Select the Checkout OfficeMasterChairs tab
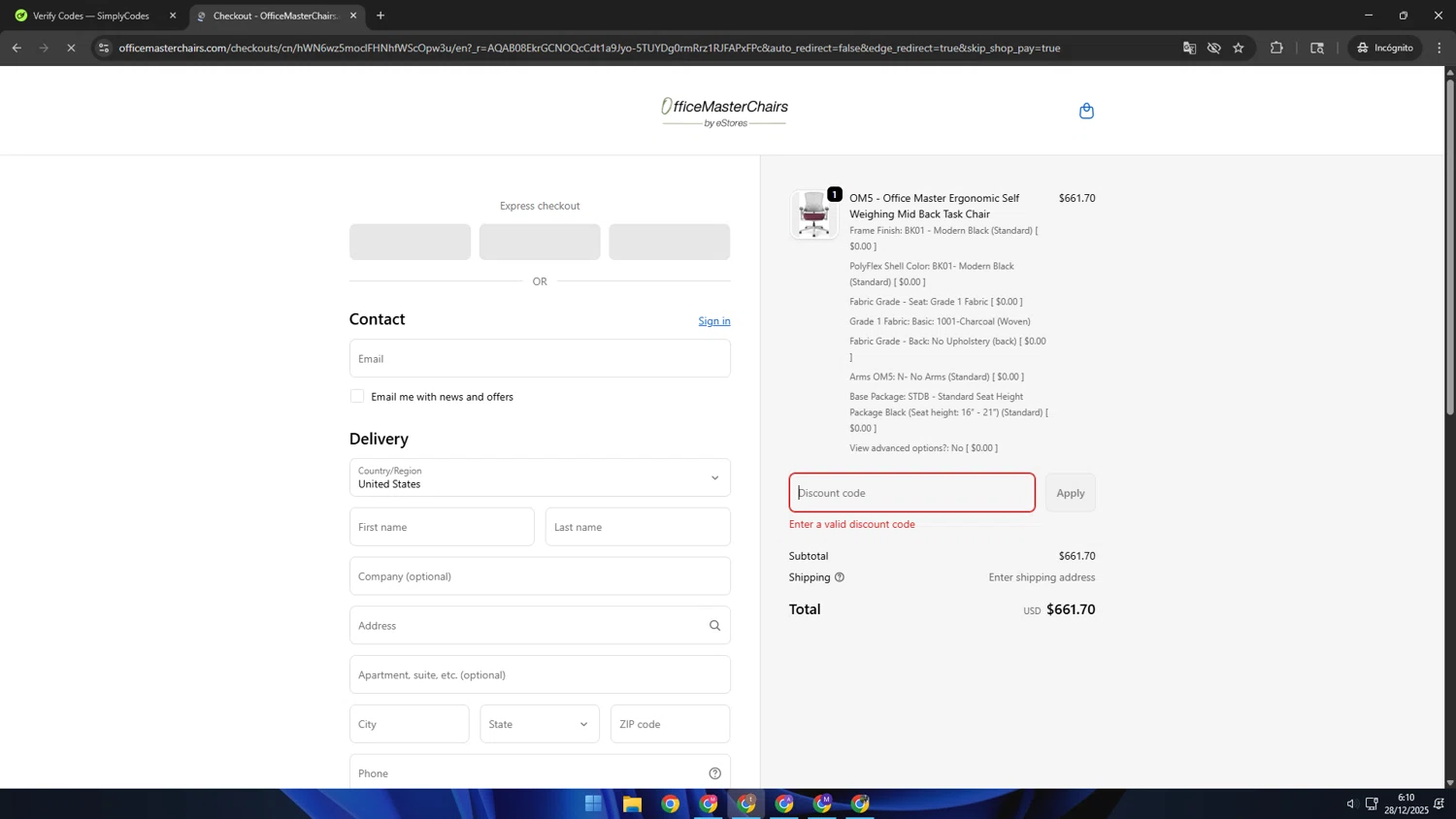 [x=276, y=16]
